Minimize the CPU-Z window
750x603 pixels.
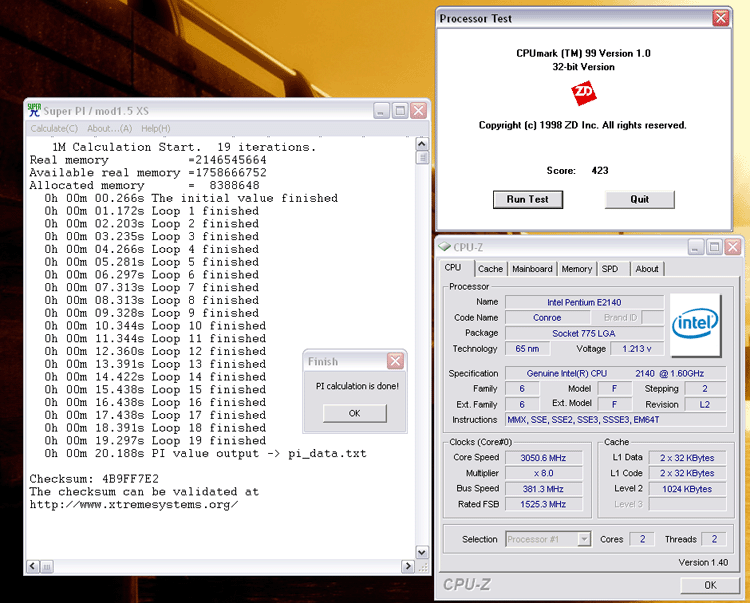[696, 247]
